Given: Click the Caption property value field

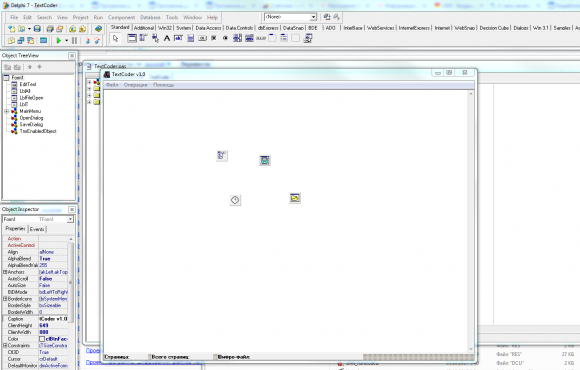Looking at the screenshot, I should 53,319.
